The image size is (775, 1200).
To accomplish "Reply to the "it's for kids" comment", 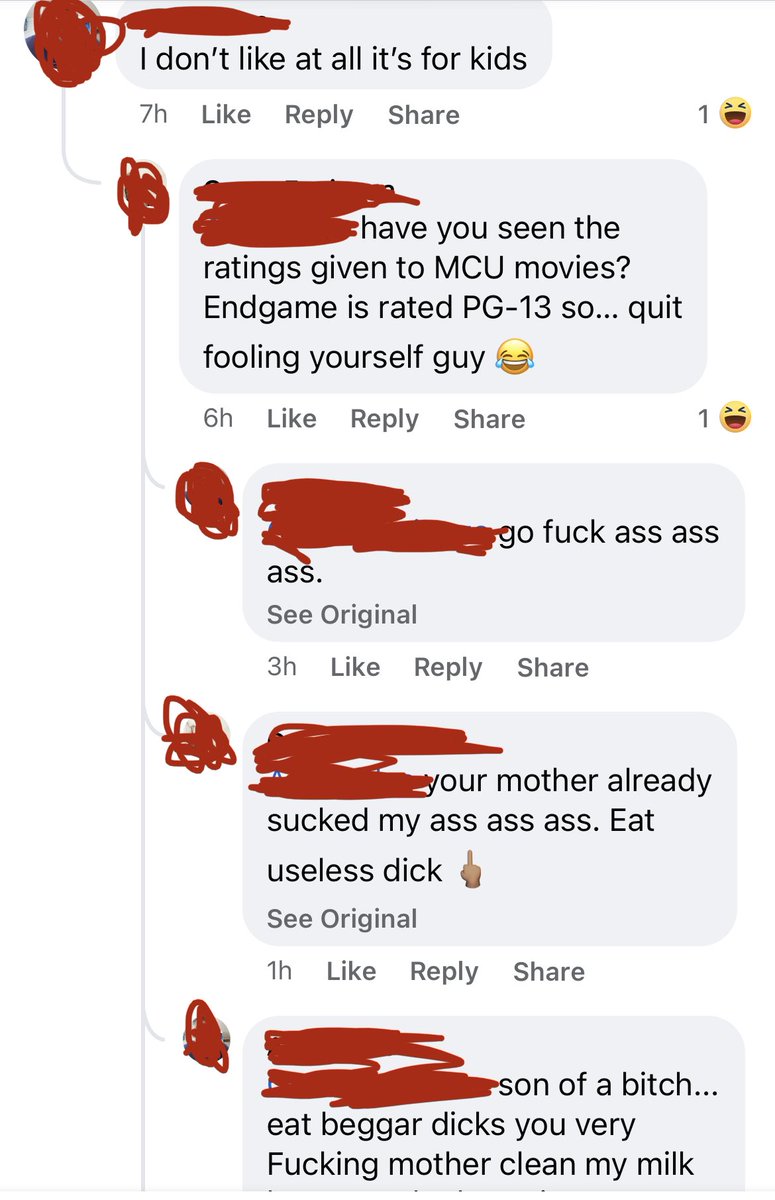I will 319,115.
